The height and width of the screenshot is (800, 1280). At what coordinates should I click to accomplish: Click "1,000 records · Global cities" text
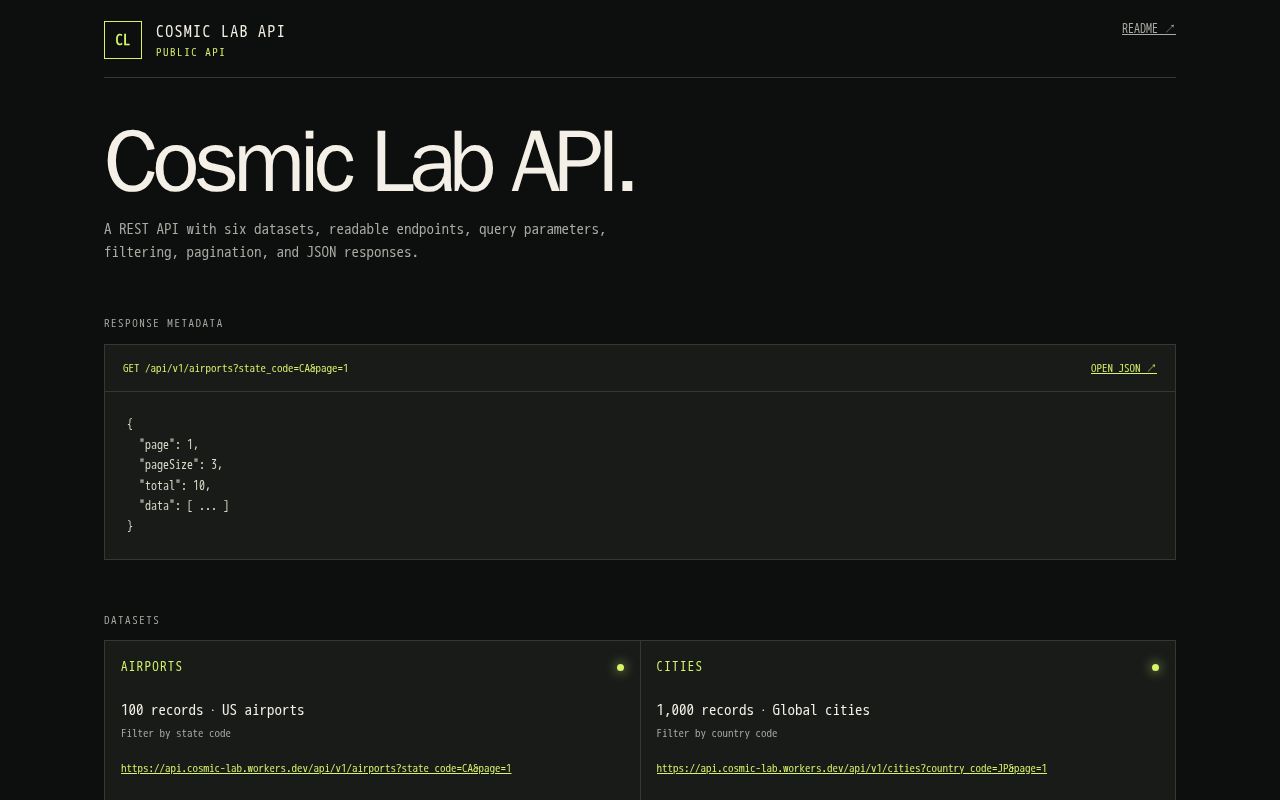click(763, 710)
